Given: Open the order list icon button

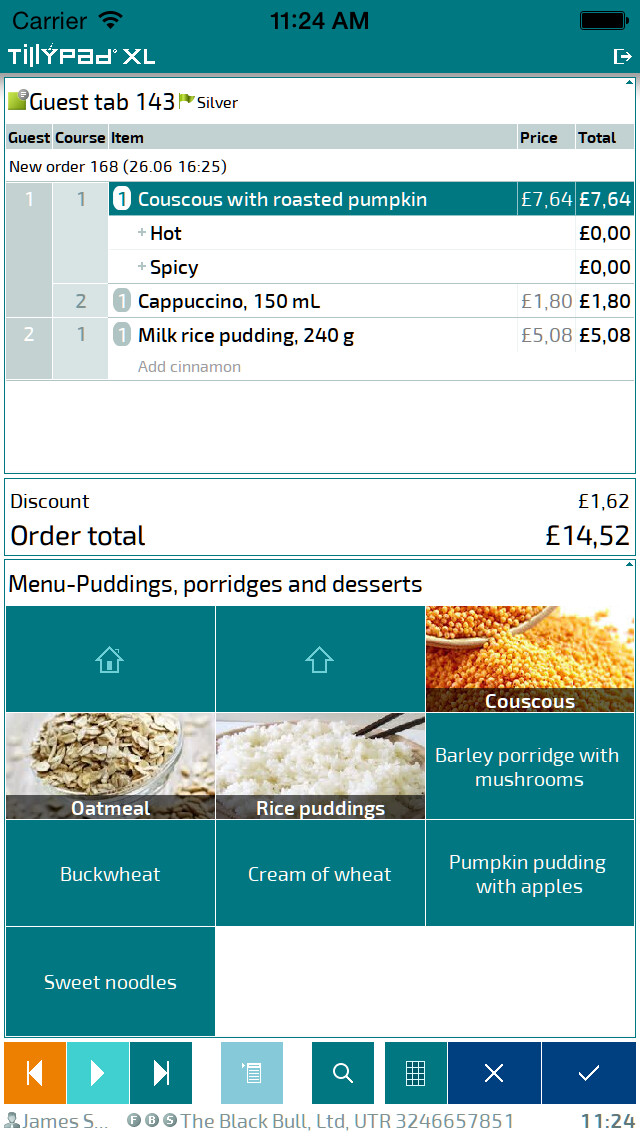Looking at the screenshot, I should 252,1073.
